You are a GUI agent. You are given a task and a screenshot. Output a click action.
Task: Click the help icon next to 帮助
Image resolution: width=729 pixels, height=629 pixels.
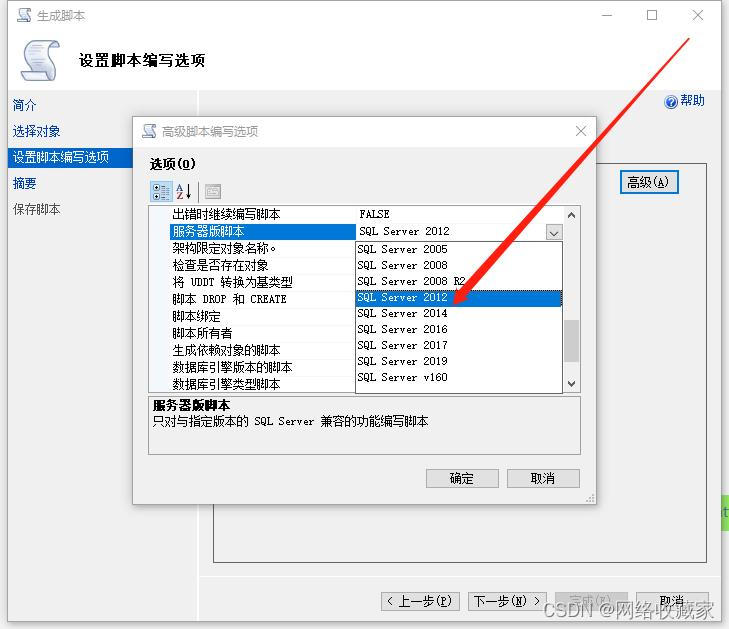[670, 101]
